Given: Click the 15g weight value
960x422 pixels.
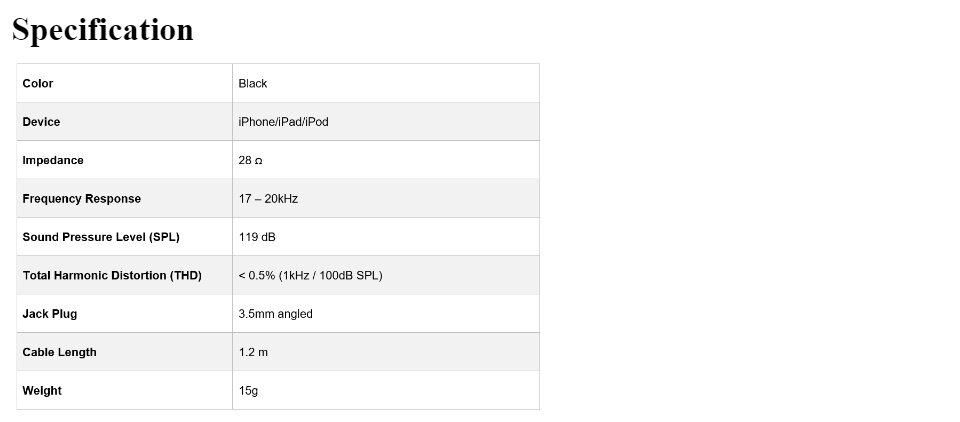Looking at the screenshot, I should point(248,391).
